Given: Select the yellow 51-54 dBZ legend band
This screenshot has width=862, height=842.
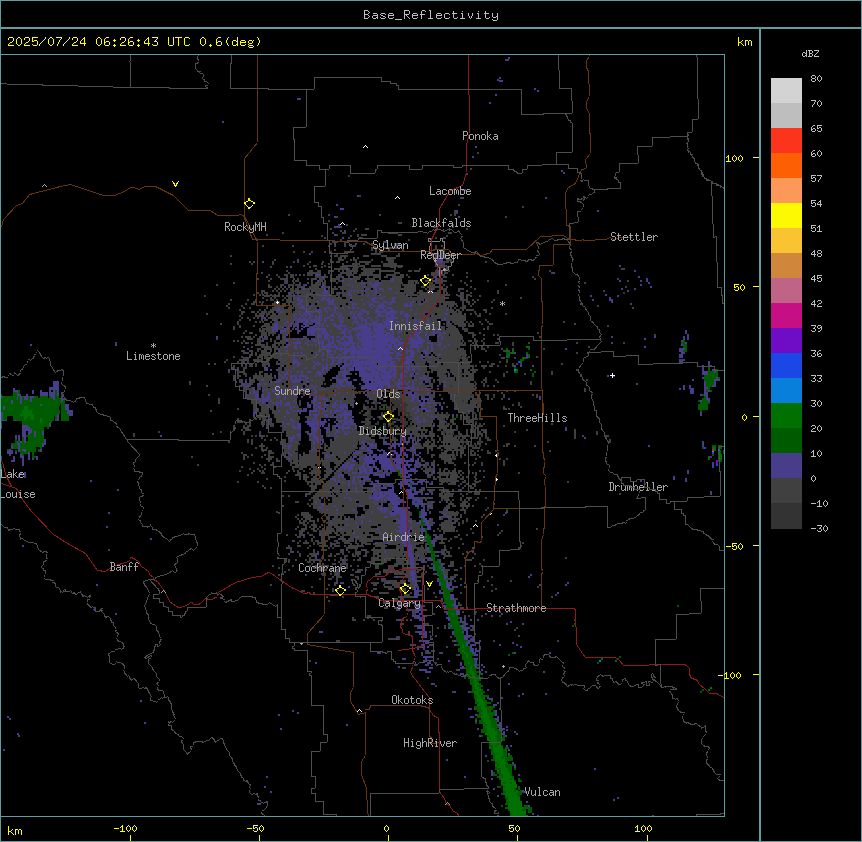Looking at the screenshot, I should point(786,216).
